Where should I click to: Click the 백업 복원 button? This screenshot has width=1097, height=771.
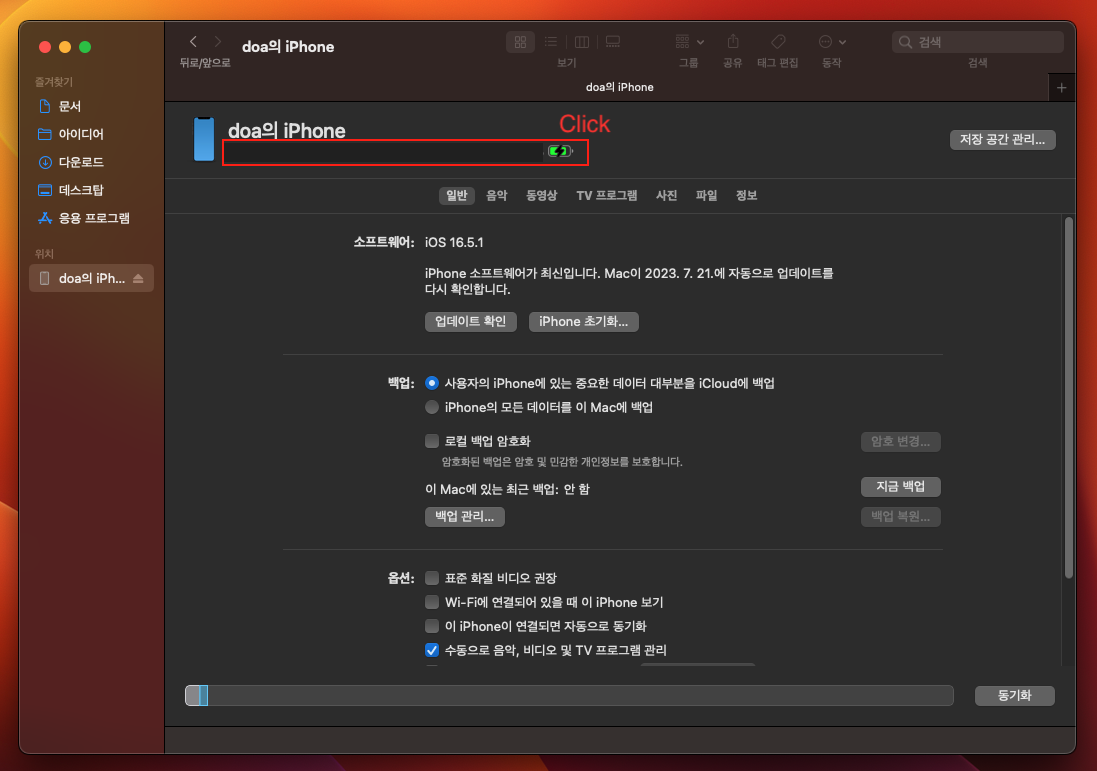tap(900, 517)
